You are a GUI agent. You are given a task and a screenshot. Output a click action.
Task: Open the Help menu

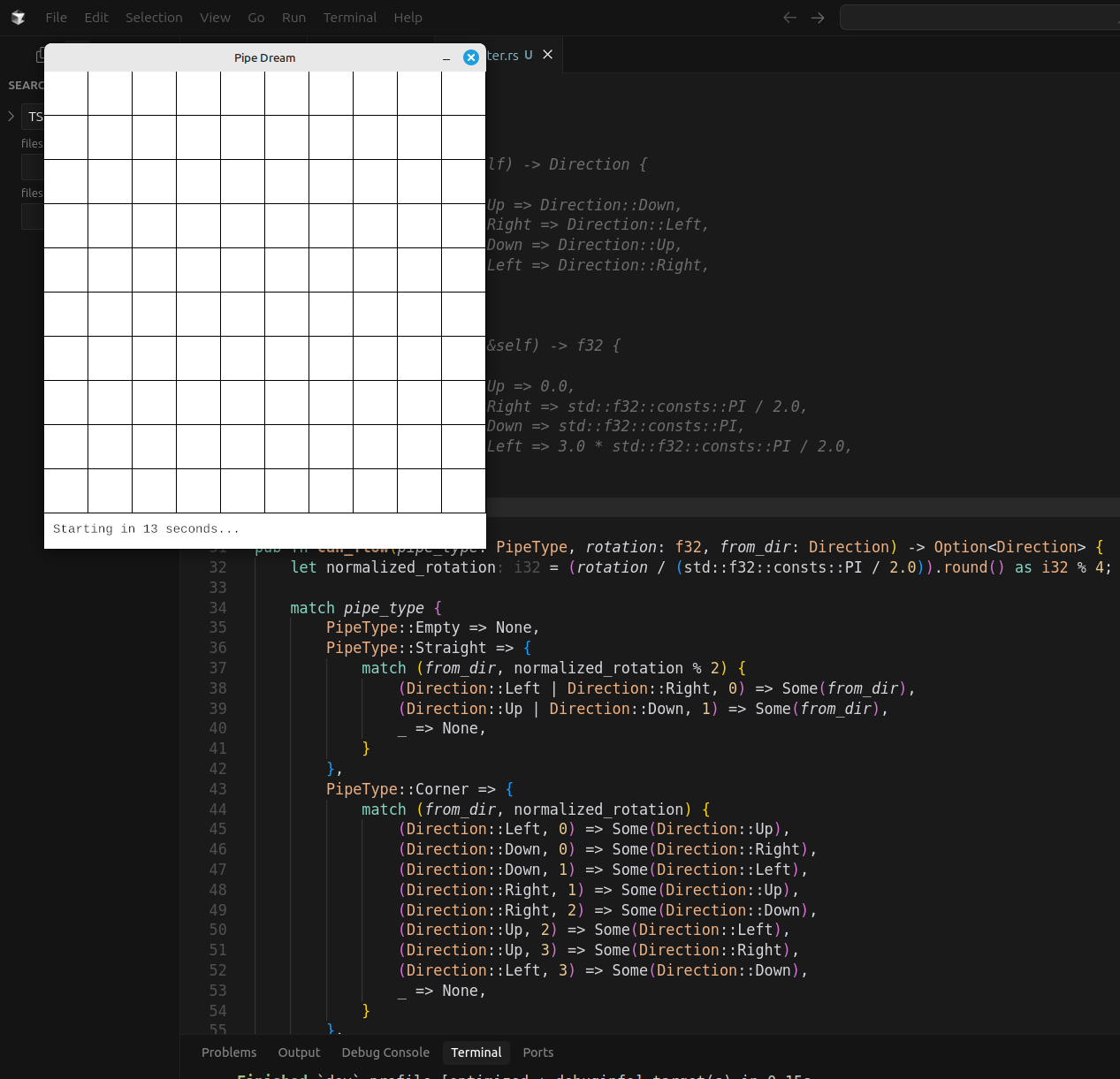point(408,18)
